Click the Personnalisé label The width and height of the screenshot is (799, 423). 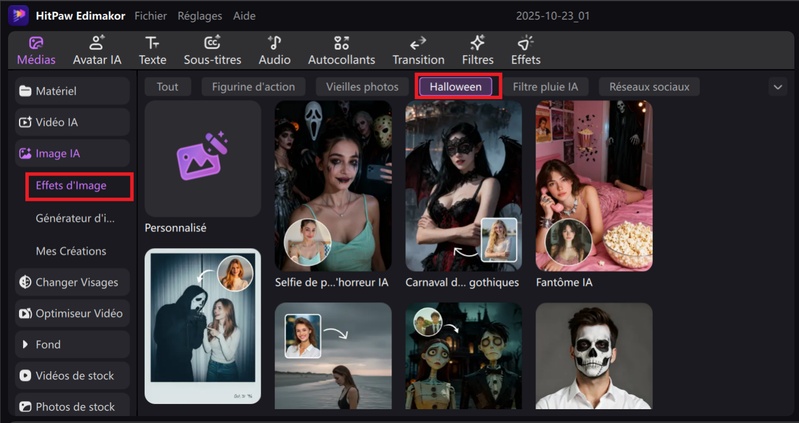pos(175,228)
